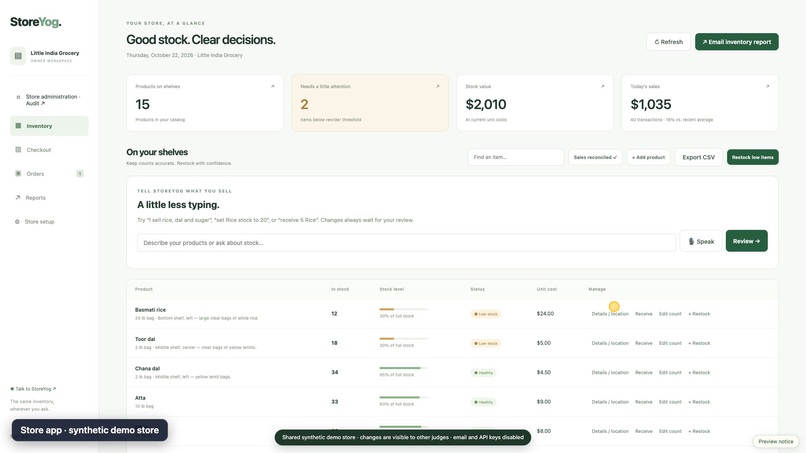This screenshot has width=806, height=453.
Task: Open Reports in the sidebar
Action: (49, 197)
